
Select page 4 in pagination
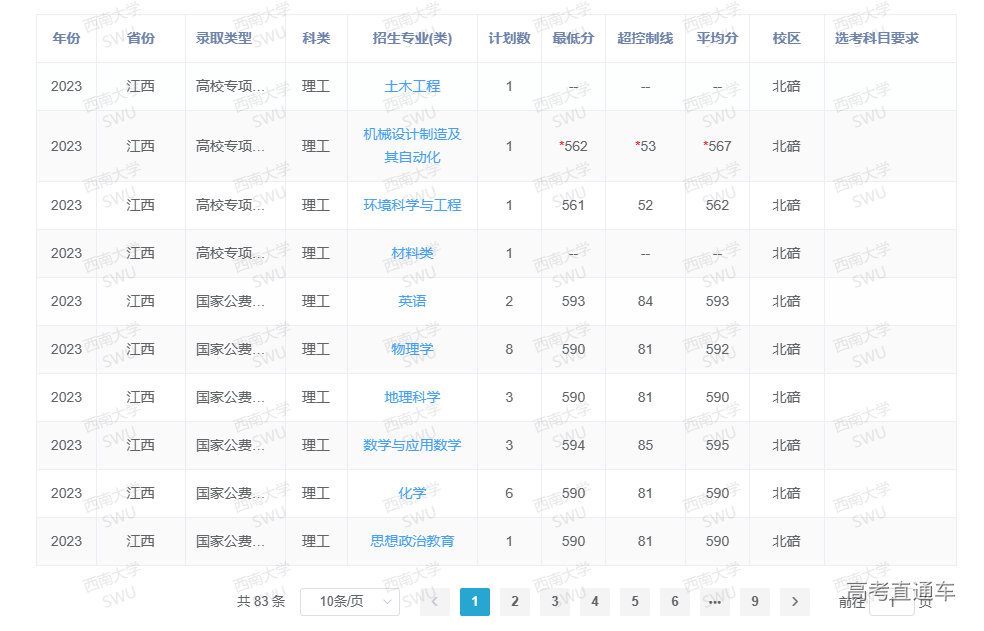pos(594,601)
